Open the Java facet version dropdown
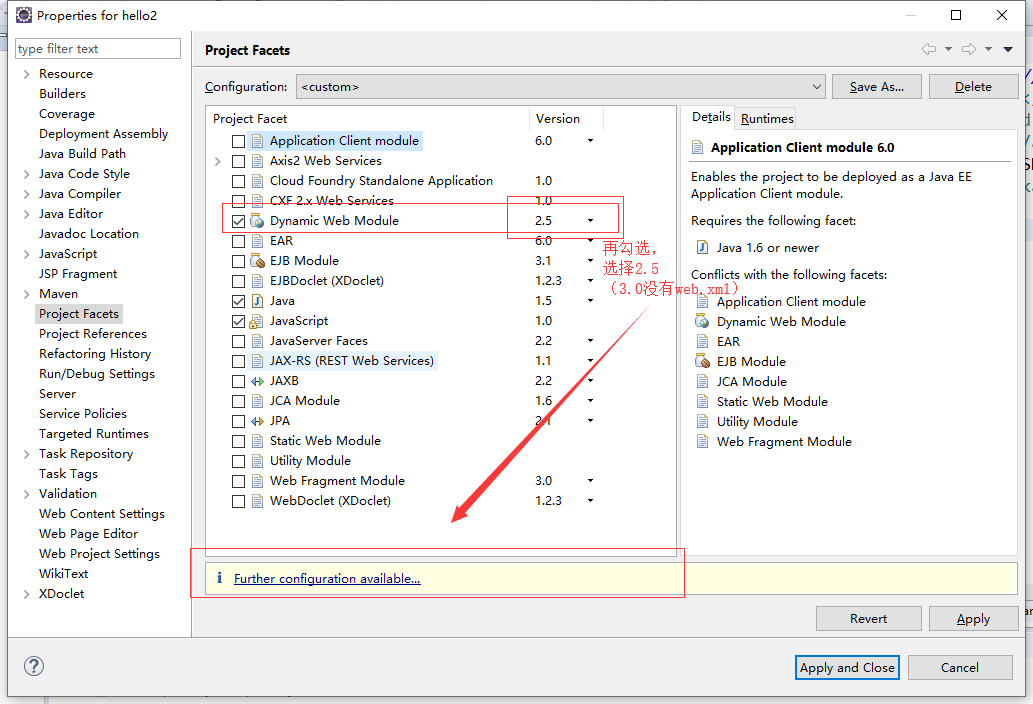This screenshot has height=704, width=1033. pos(590,301)
